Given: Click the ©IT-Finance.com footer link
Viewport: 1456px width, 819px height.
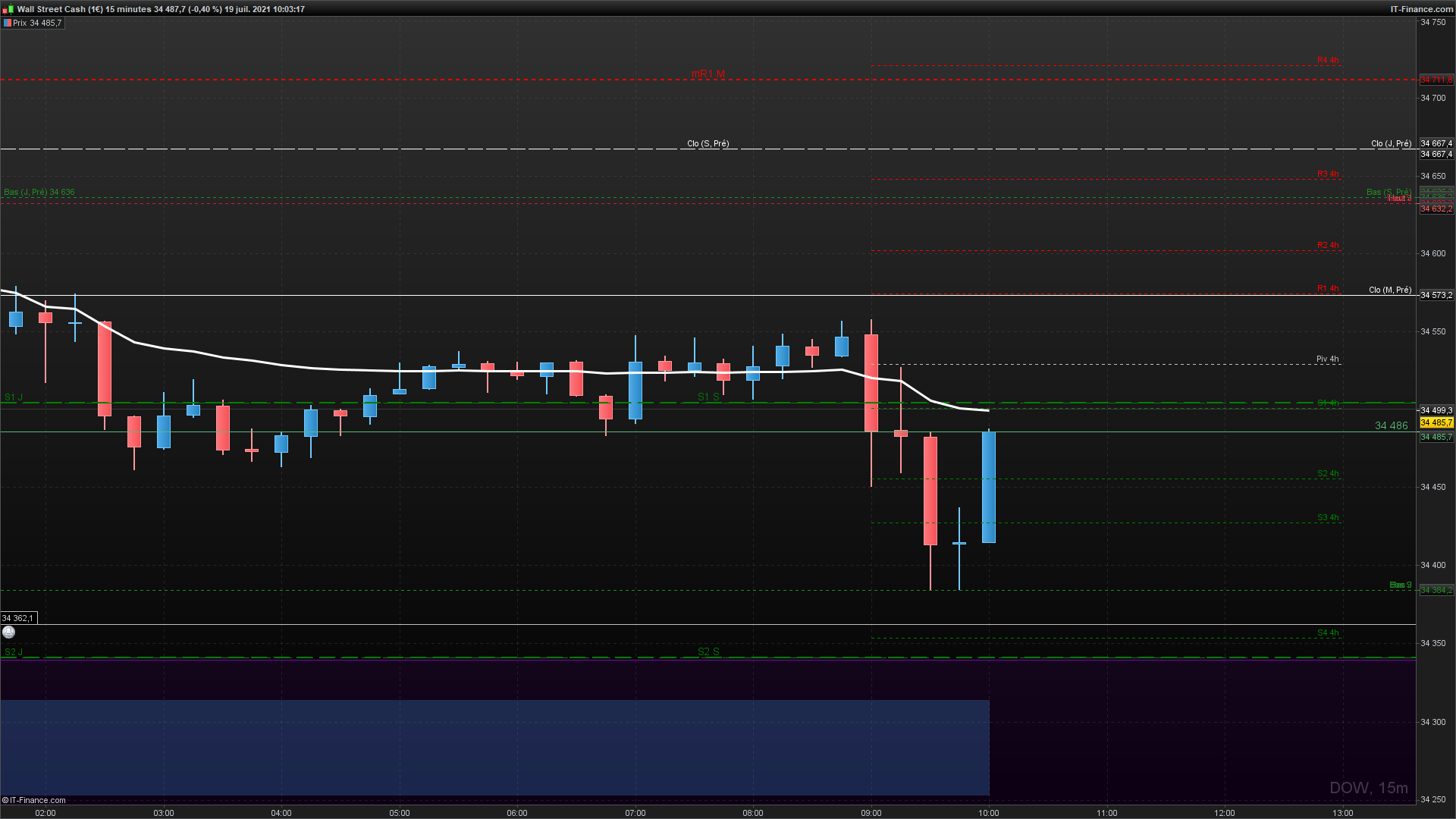Looking at the screenshot, I should click(x=34, y=800).
